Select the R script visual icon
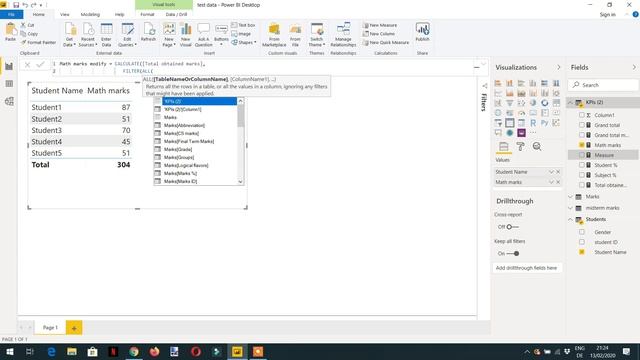This screenshot has height=360, width=640. click(x=533, y=123)
